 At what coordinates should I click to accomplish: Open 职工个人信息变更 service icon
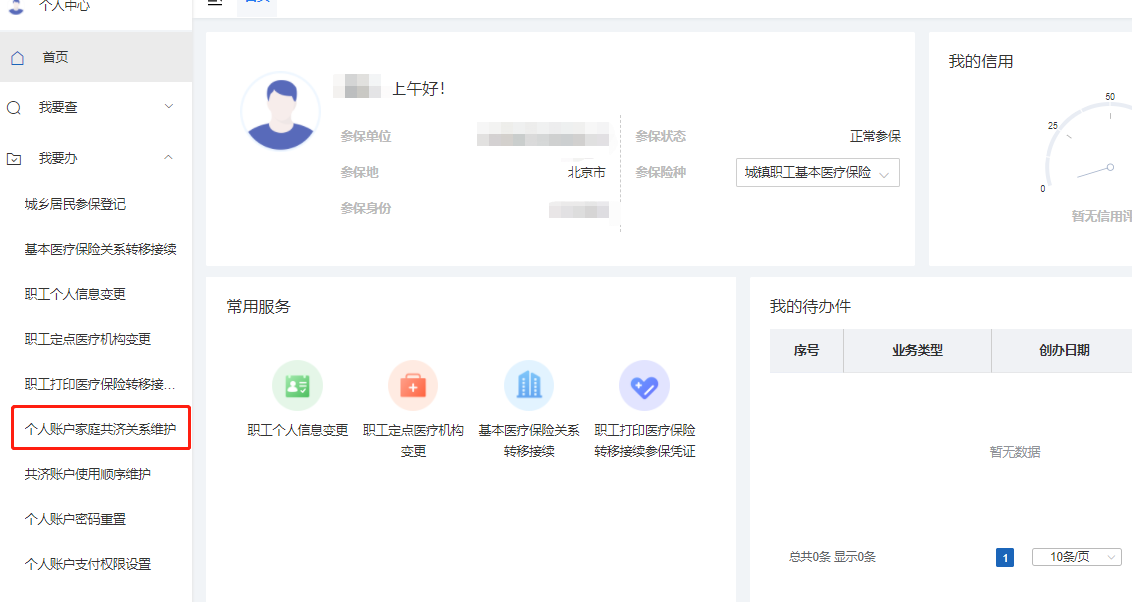[297, 384]
